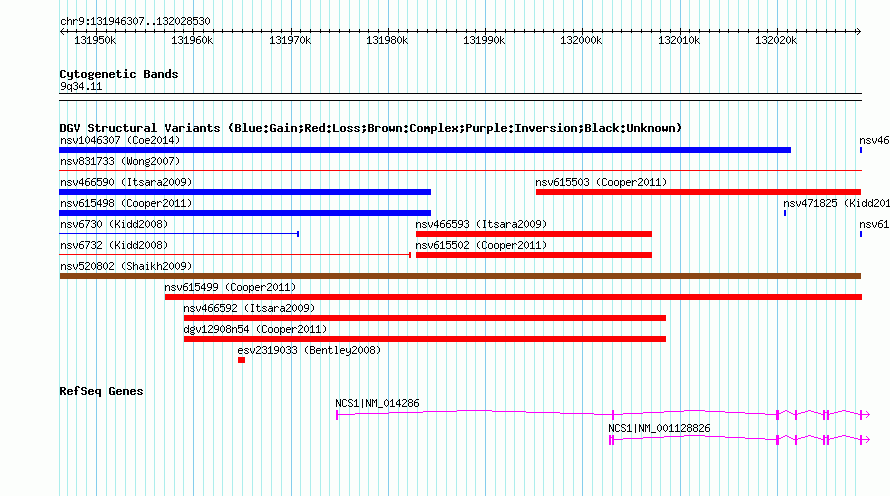
Task: Click the 9q34.11 band label
Action: tap(81, 86)
